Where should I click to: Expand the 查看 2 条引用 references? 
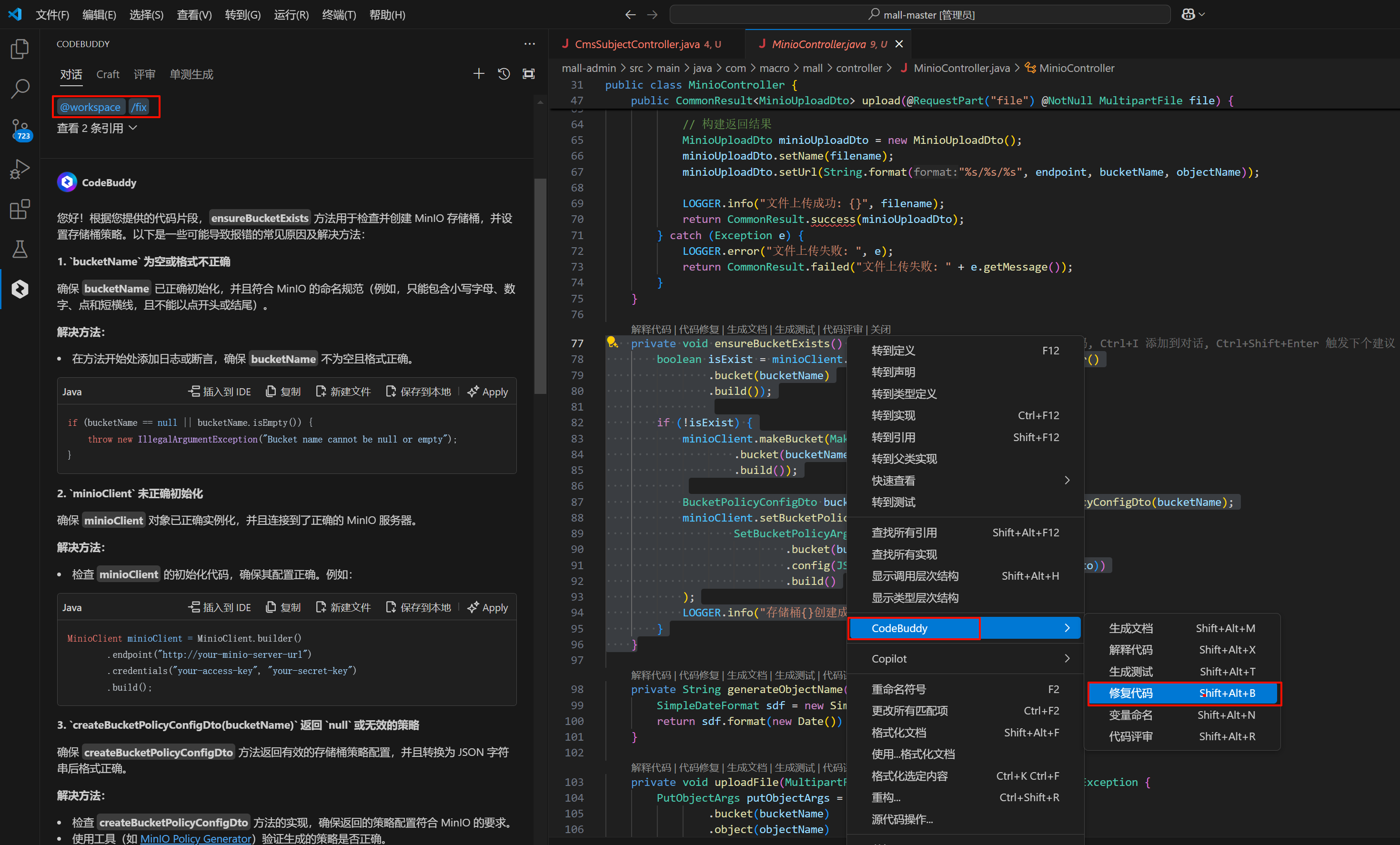coord(97,129)
